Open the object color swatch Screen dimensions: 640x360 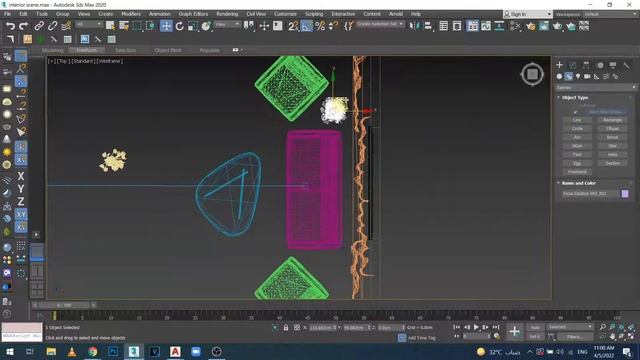625,194
